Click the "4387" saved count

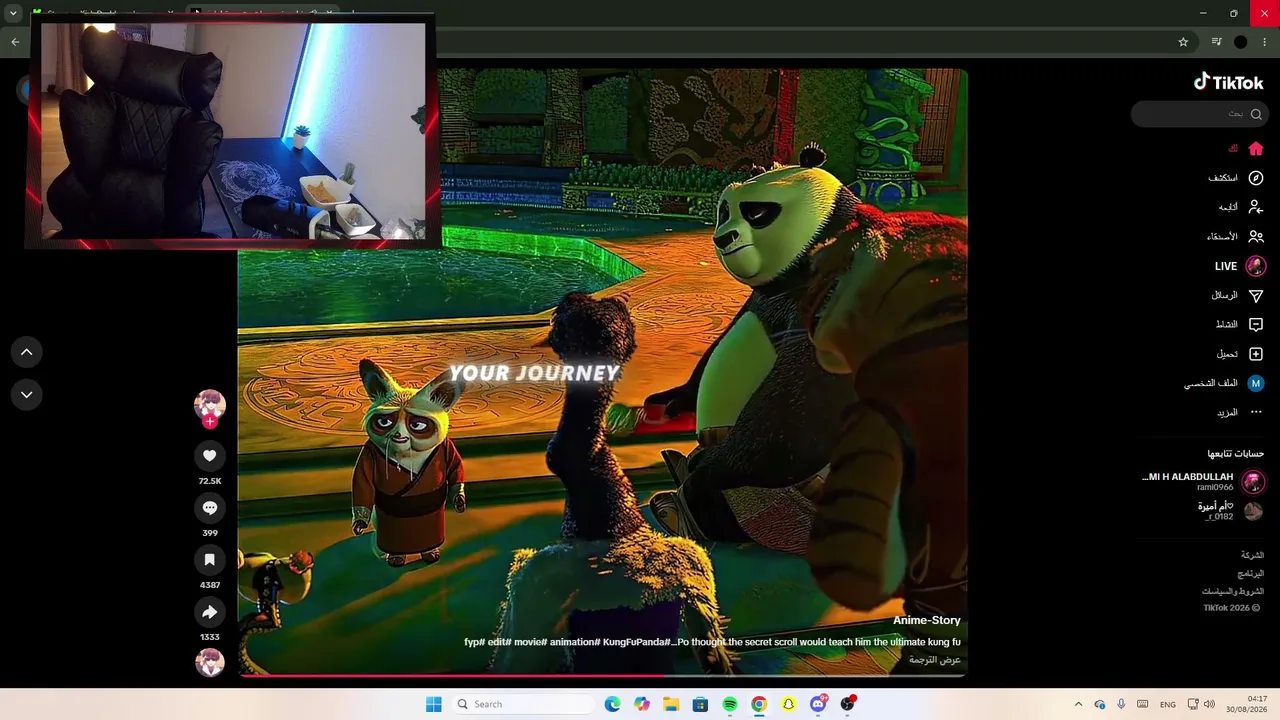pyautogui.click(x=209, y=585)
